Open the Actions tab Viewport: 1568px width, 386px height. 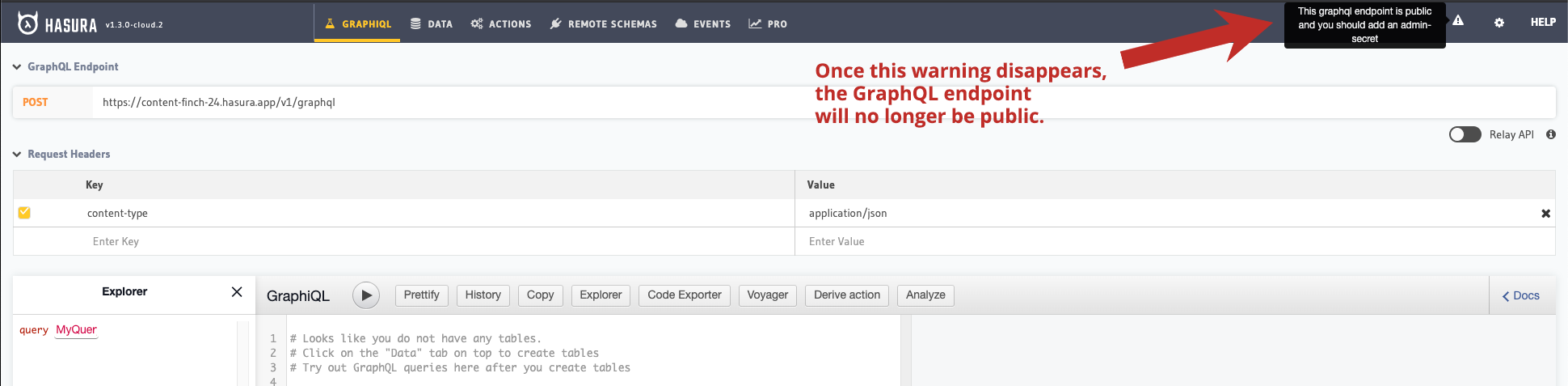[x=501, y=23]
